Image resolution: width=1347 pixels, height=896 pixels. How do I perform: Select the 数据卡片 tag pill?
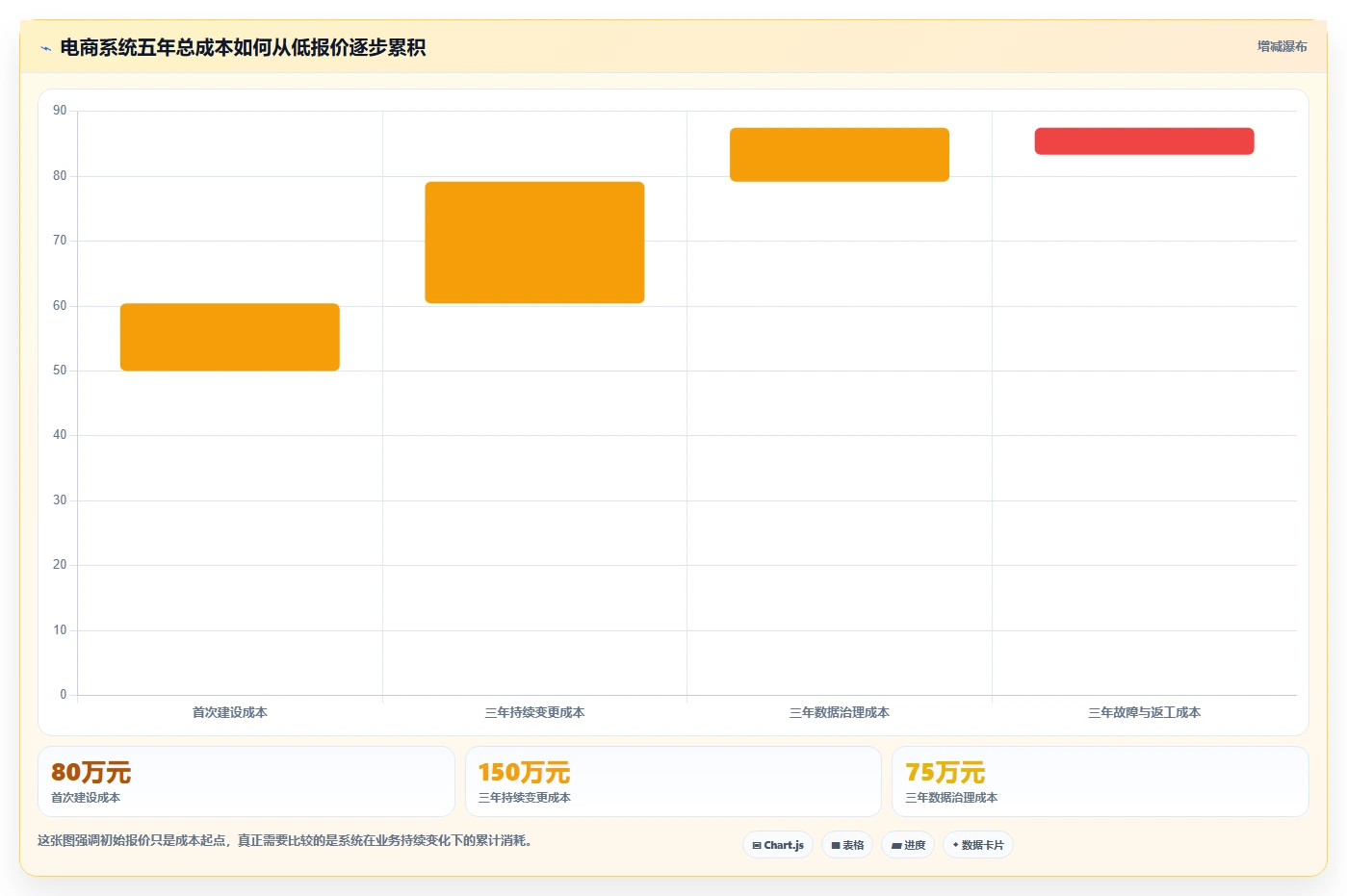(978, 845)
